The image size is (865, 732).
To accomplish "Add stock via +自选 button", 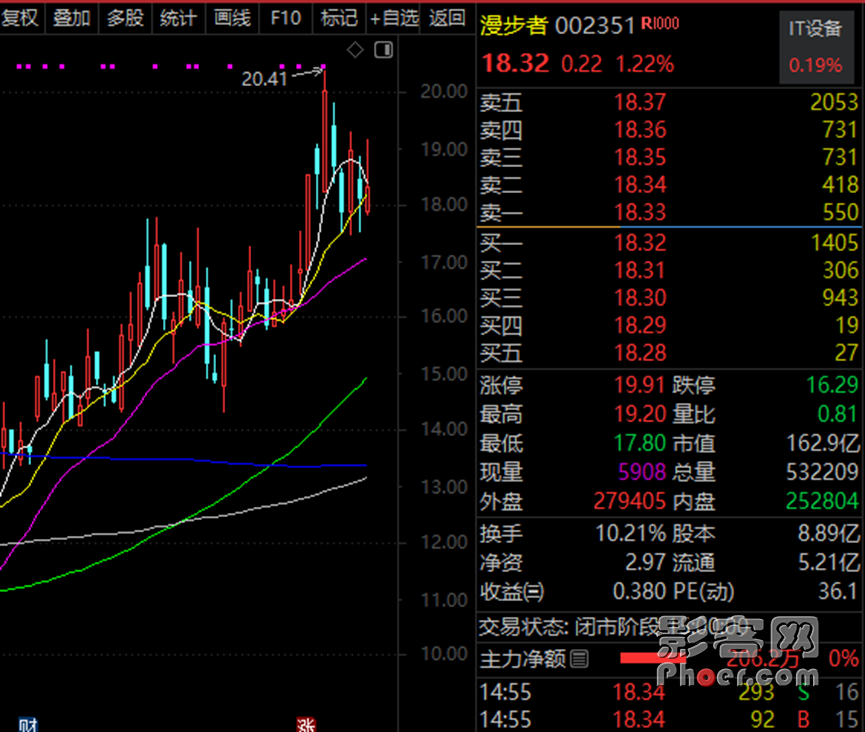I will (394, 18).
